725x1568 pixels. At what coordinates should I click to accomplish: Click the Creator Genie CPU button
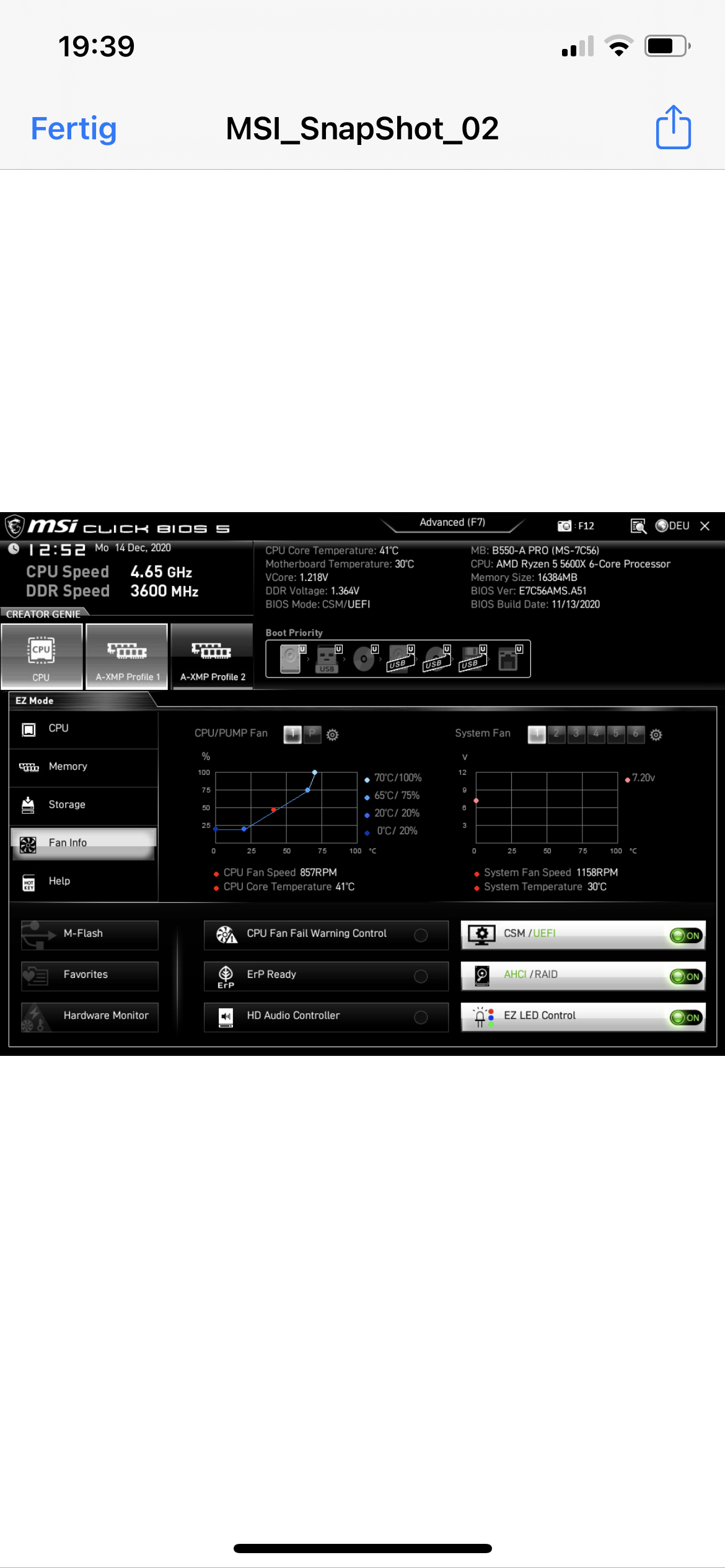pos(42,656)
